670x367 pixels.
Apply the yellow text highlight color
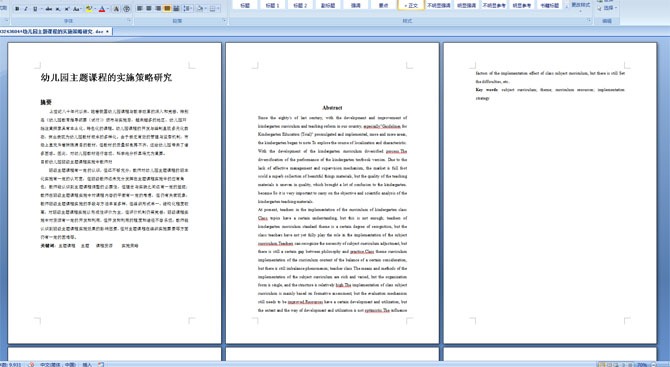point(89,9)
